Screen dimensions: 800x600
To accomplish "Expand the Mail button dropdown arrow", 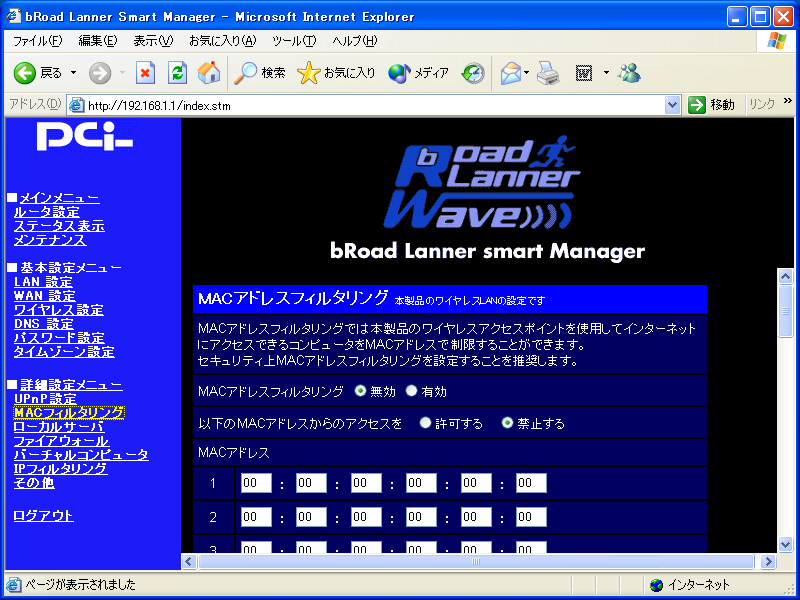I will [x=526, y=73].
